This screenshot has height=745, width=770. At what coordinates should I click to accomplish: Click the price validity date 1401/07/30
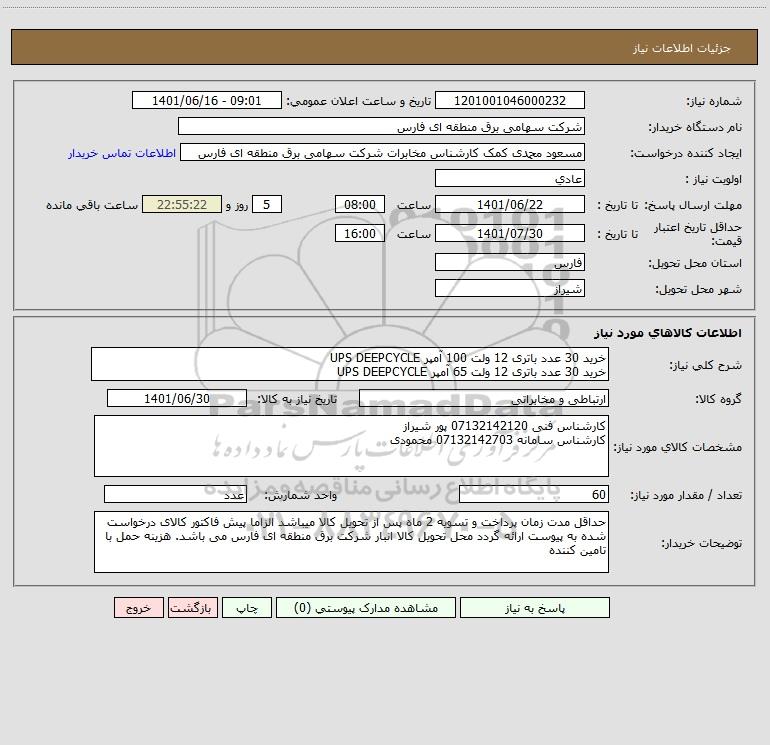[x=510, y=233]
